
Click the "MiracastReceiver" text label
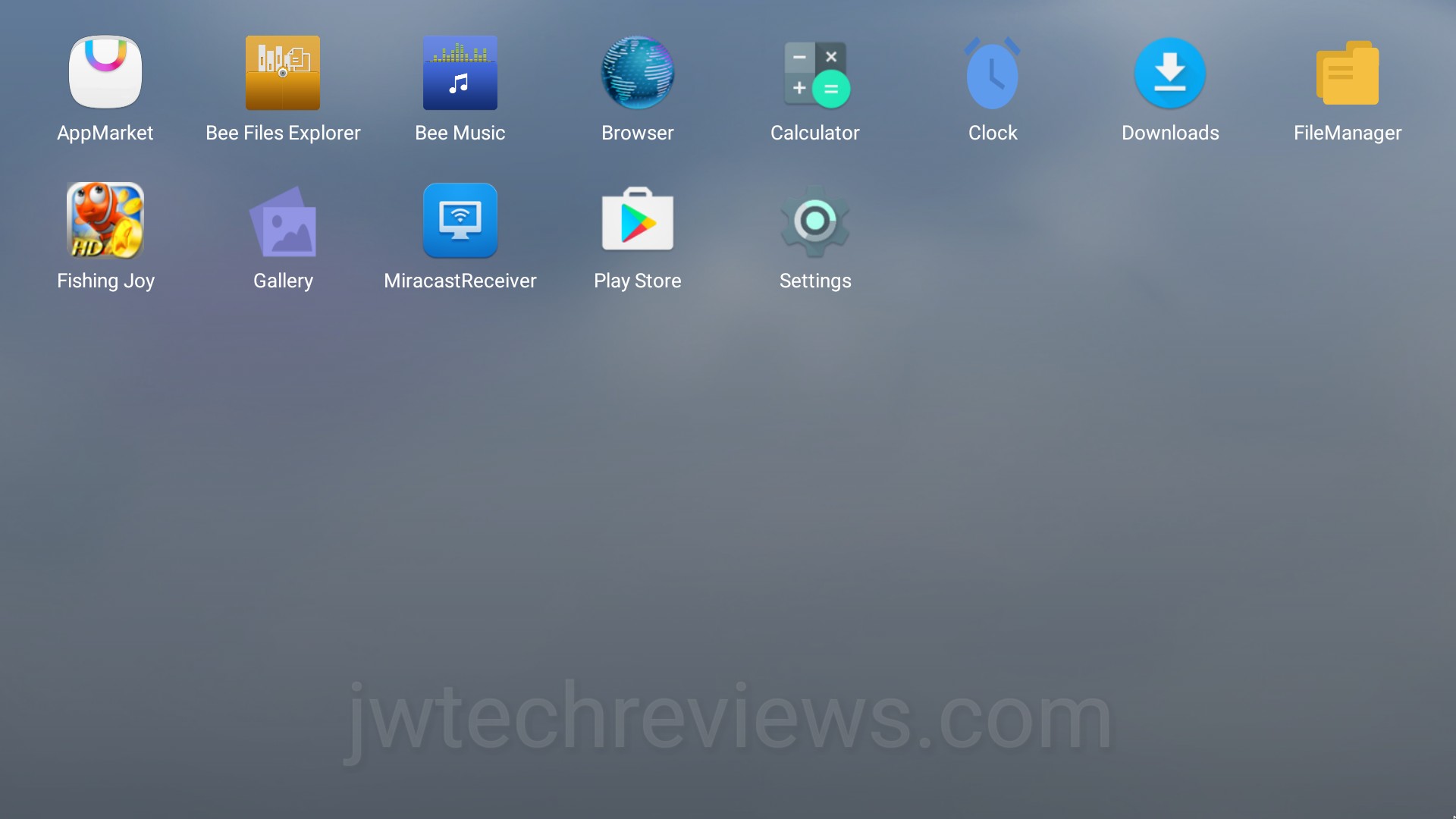point(460,281)
